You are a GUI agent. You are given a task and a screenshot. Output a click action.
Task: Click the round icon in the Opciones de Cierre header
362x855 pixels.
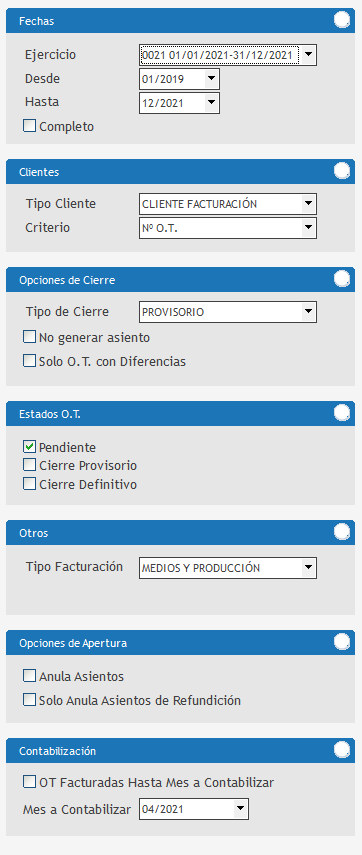pyautogui.click(x=342, y=279)
